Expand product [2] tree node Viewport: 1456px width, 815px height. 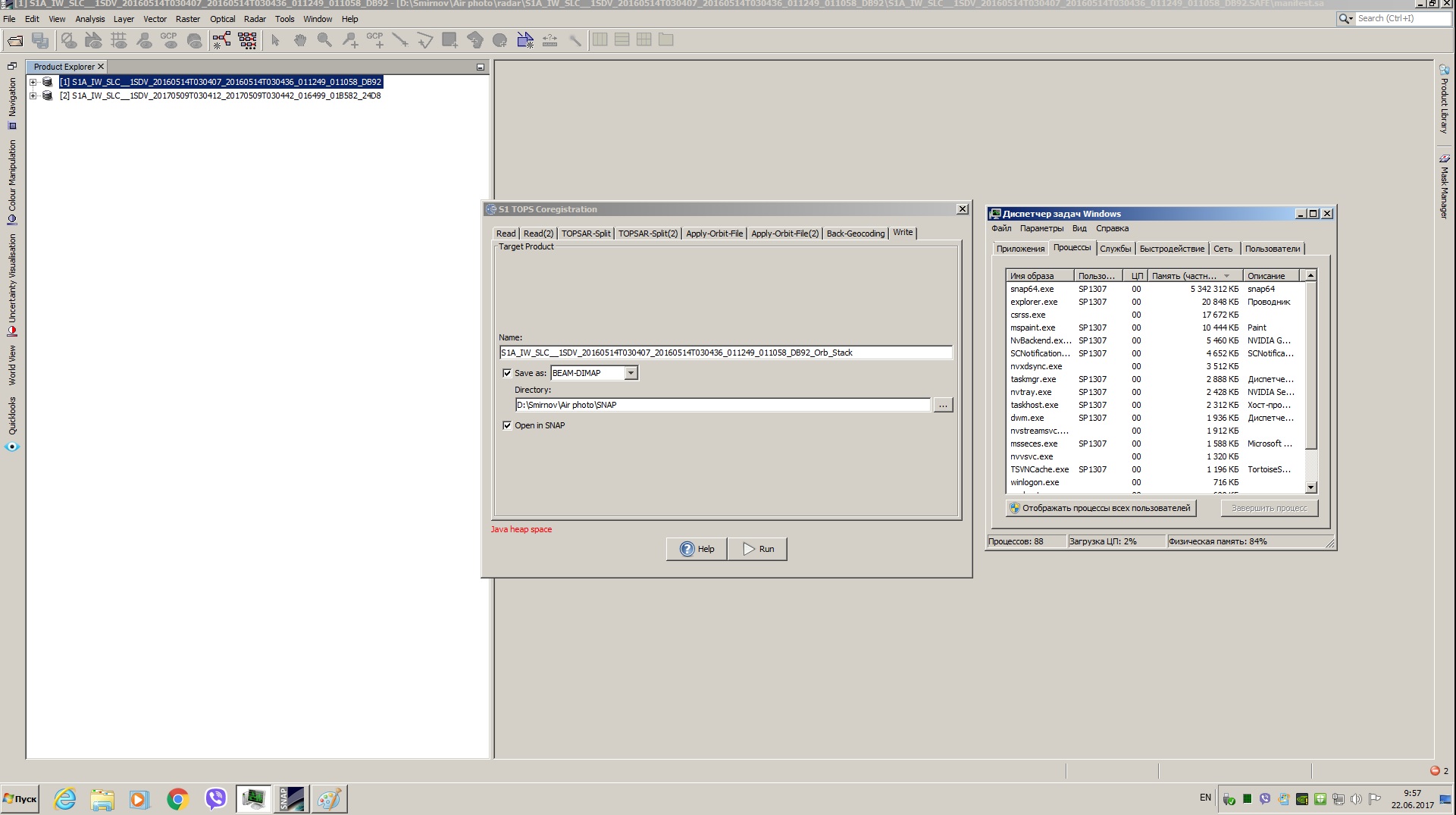point(33,96)
